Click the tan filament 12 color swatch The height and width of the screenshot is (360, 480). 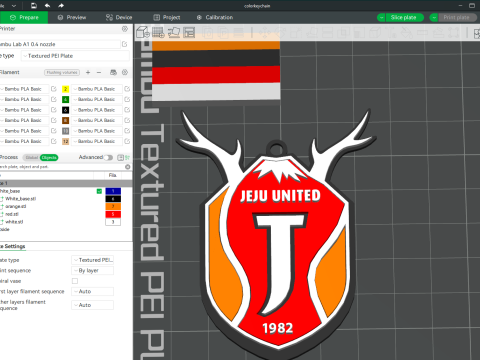pyautogui.click(x=66, y=141)
